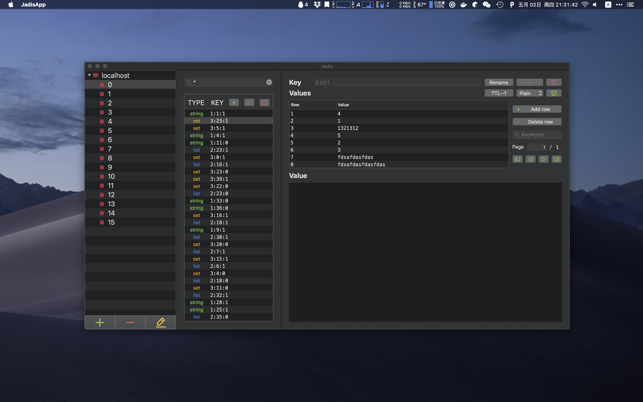Open the Notification Center icon in the menu bar
This screenshot has width=643, height=402.
(631, 5)
